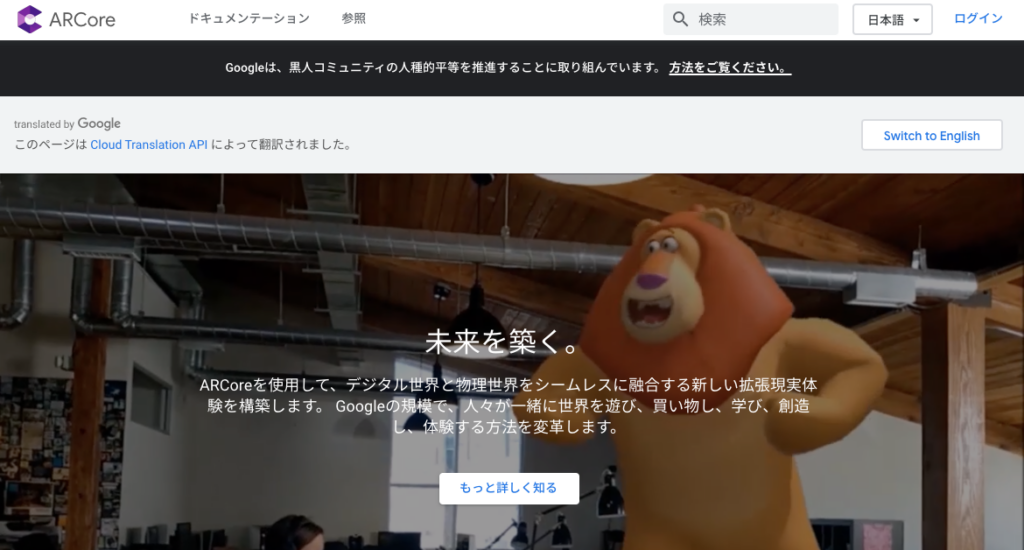Click the ログイン link
This screenshot has height=550, width=1024.
pos(978,19)
